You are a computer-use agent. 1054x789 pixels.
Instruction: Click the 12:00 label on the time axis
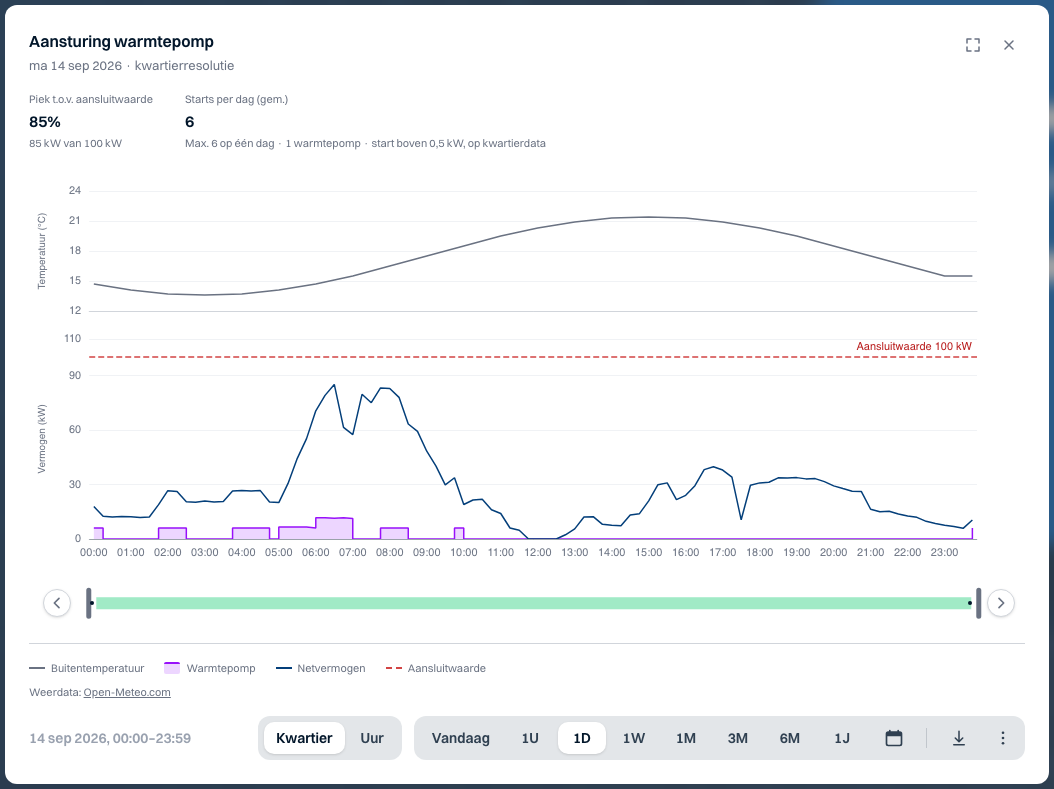click(x=538, y=552)
